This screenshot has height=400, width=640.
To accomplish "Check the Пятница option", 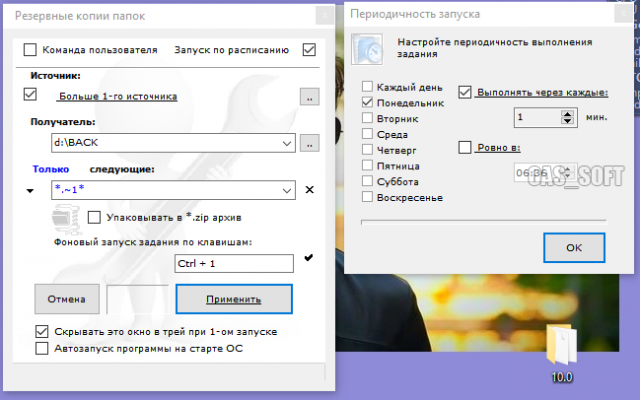I will tap(367, 165).
